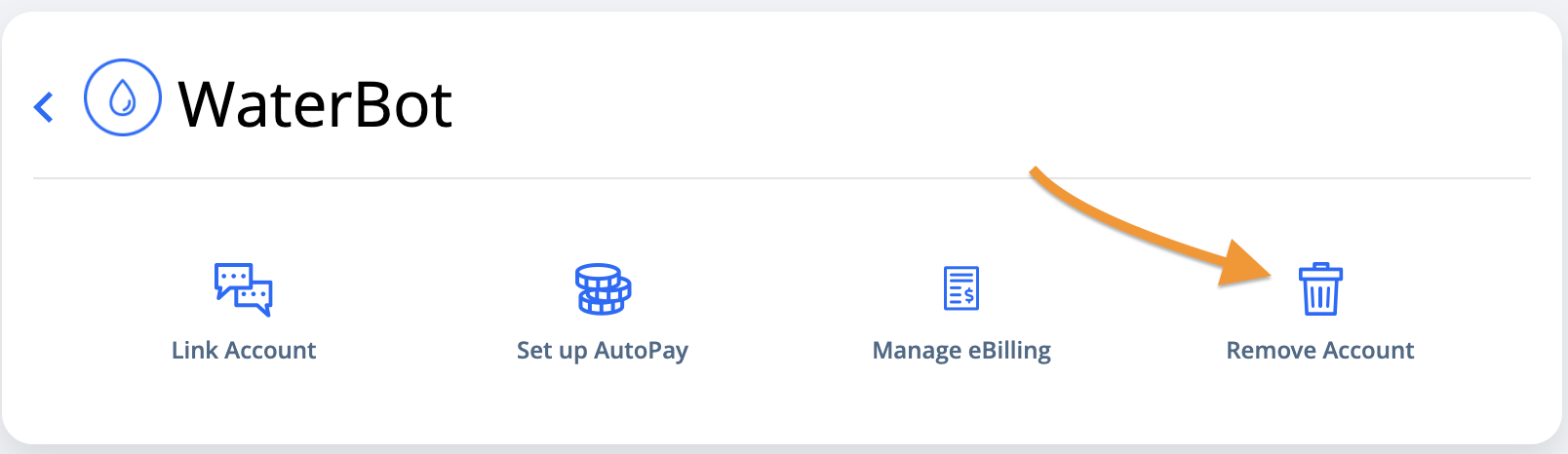Select the Link Account text label
The height and width of the screenshot is (454, 1568).
point(244,351)
